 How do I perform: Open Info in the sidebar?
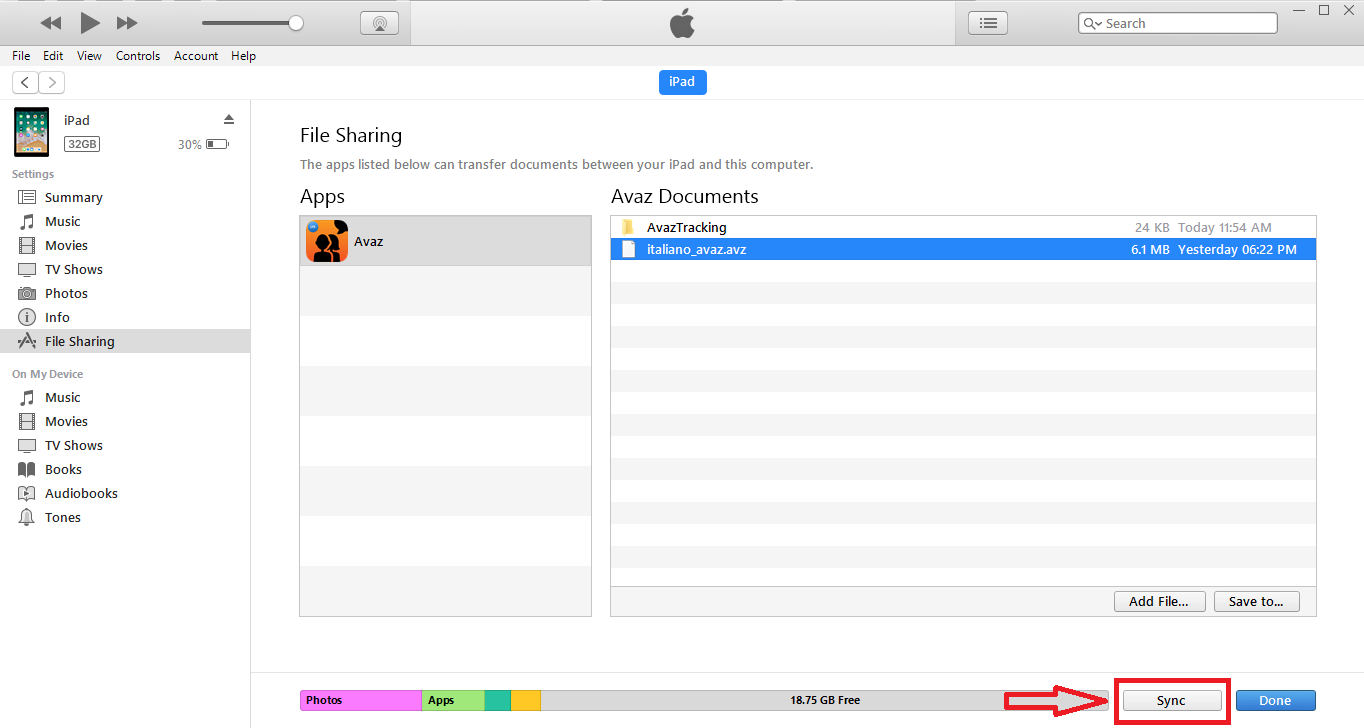125,317
